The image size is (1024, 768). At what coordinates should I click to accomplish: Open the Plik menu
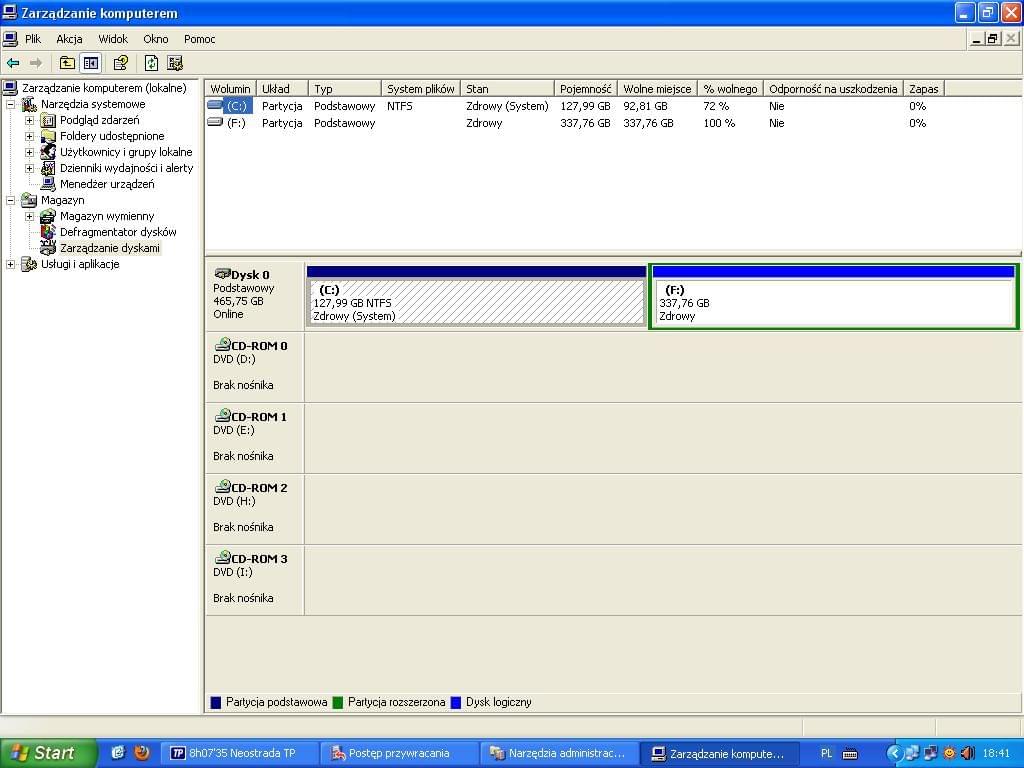[x=33, y=39]
